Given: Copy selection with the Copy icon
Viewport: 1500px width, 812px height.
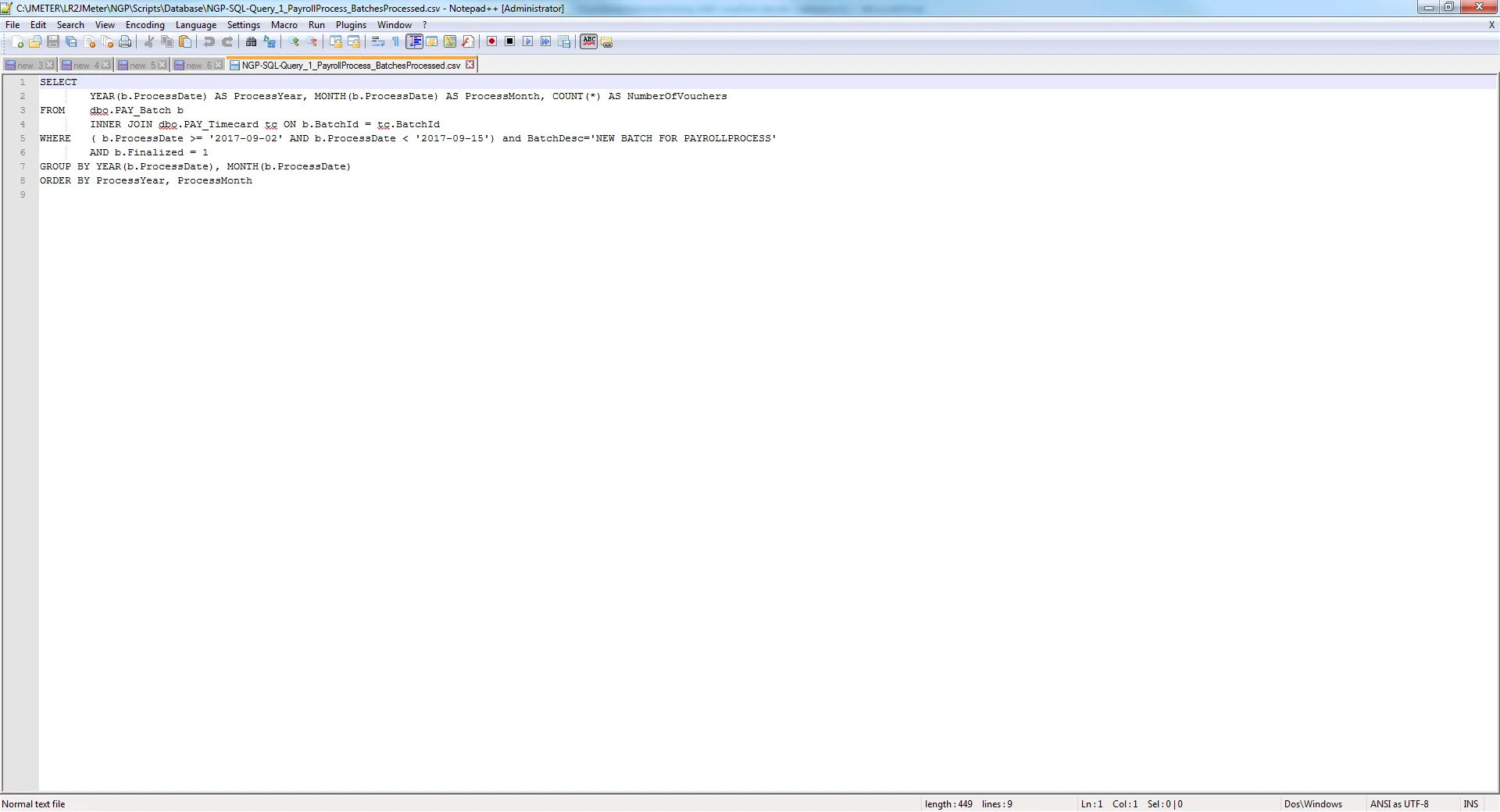Looking at the screenshot, I should click(166, 42).
